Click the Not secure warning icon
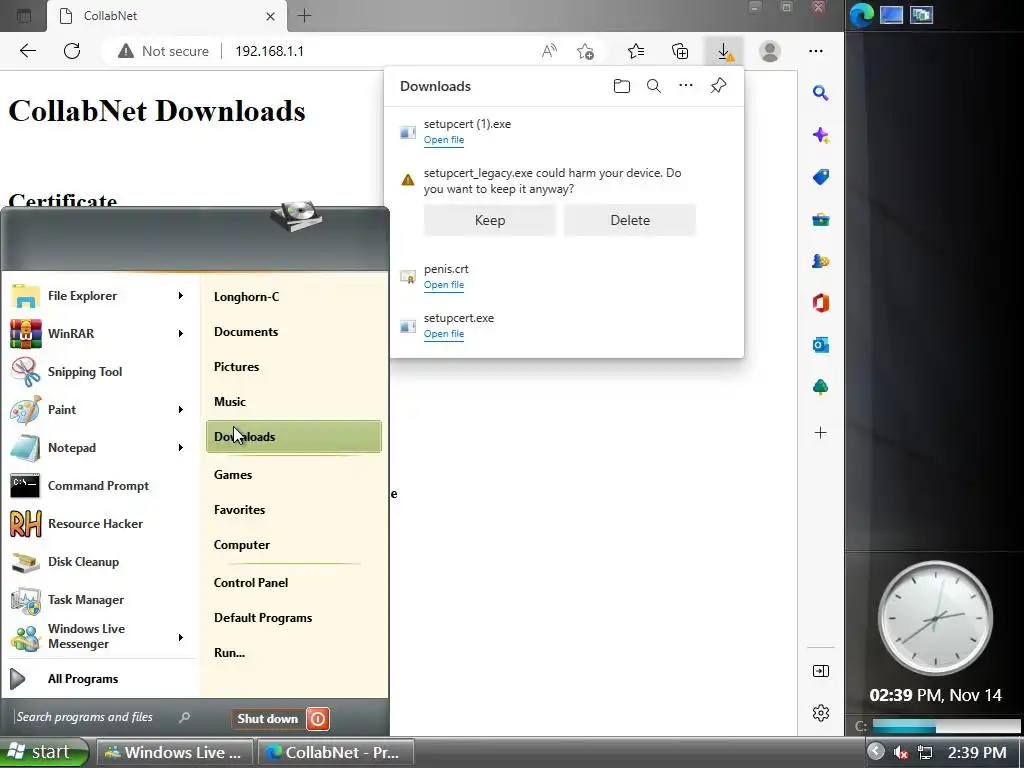Image resolution: width=1024 pixels, height=768 pixels. (x=125, y=51)
